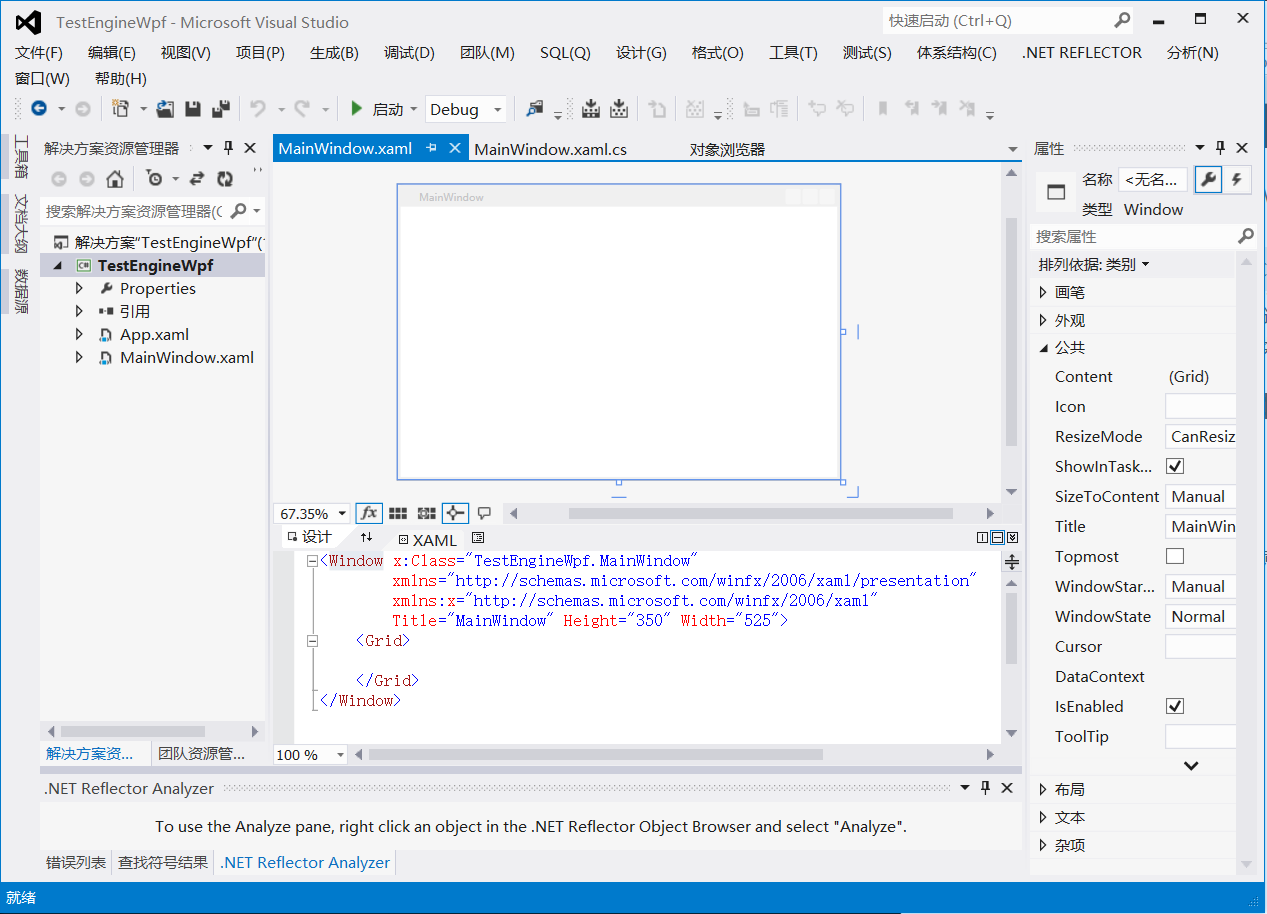Click the Refresh icon in Solution Explorer
Viewport: 1267px width, 914px height.
pos(226,179)
